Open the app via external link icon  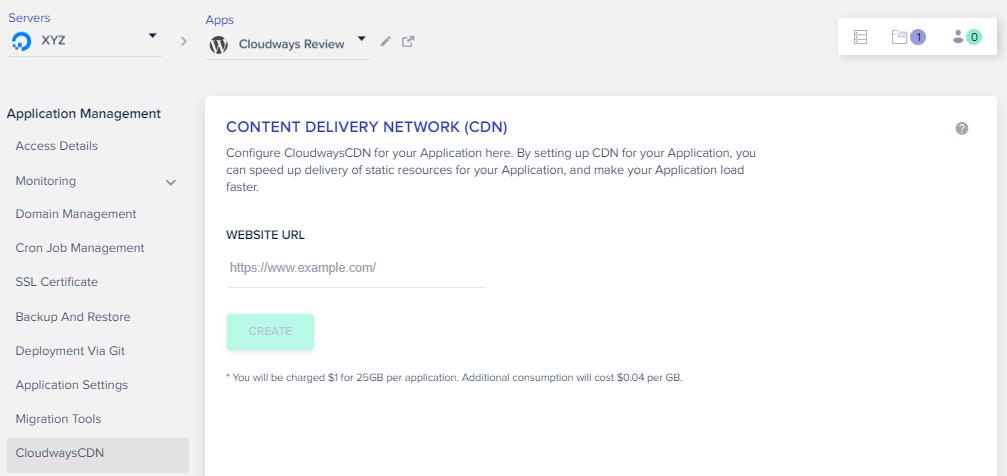408,42
